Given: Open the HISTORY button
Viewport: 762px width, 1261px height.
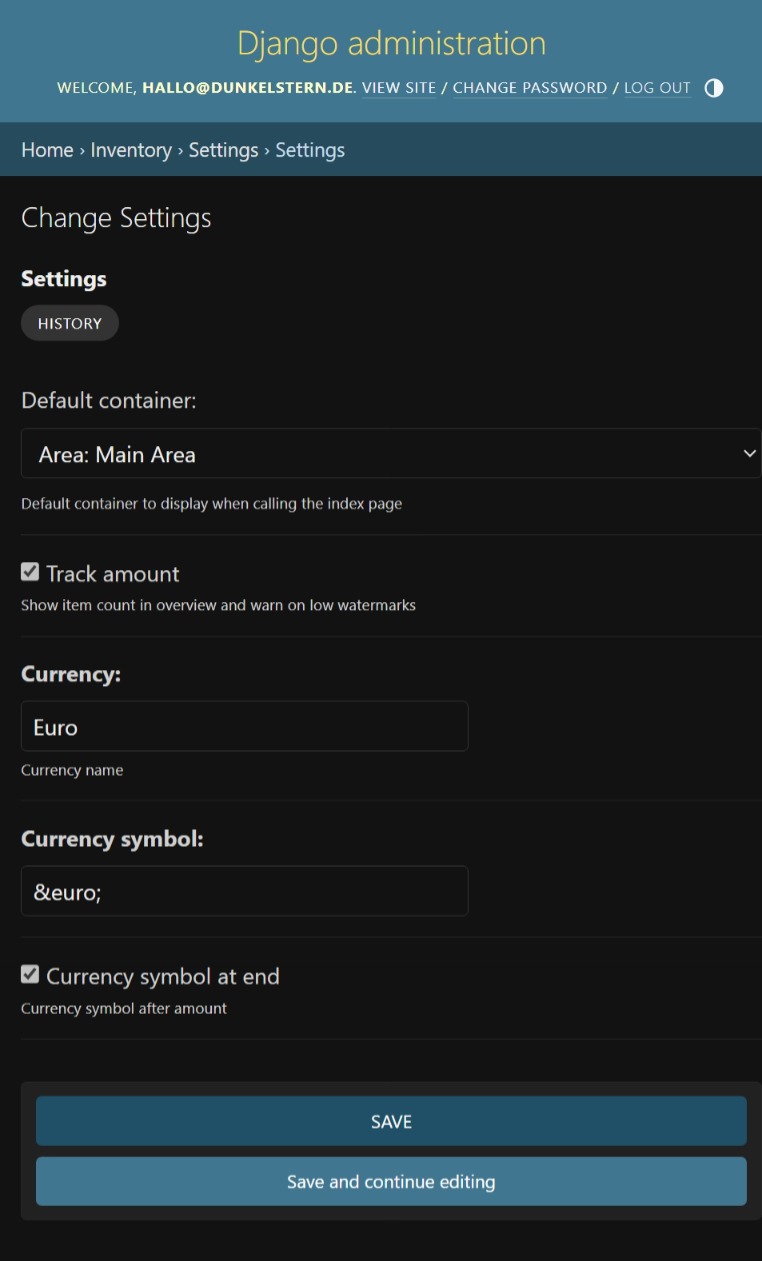Looking at the screenshot, I should pos(70,323).
